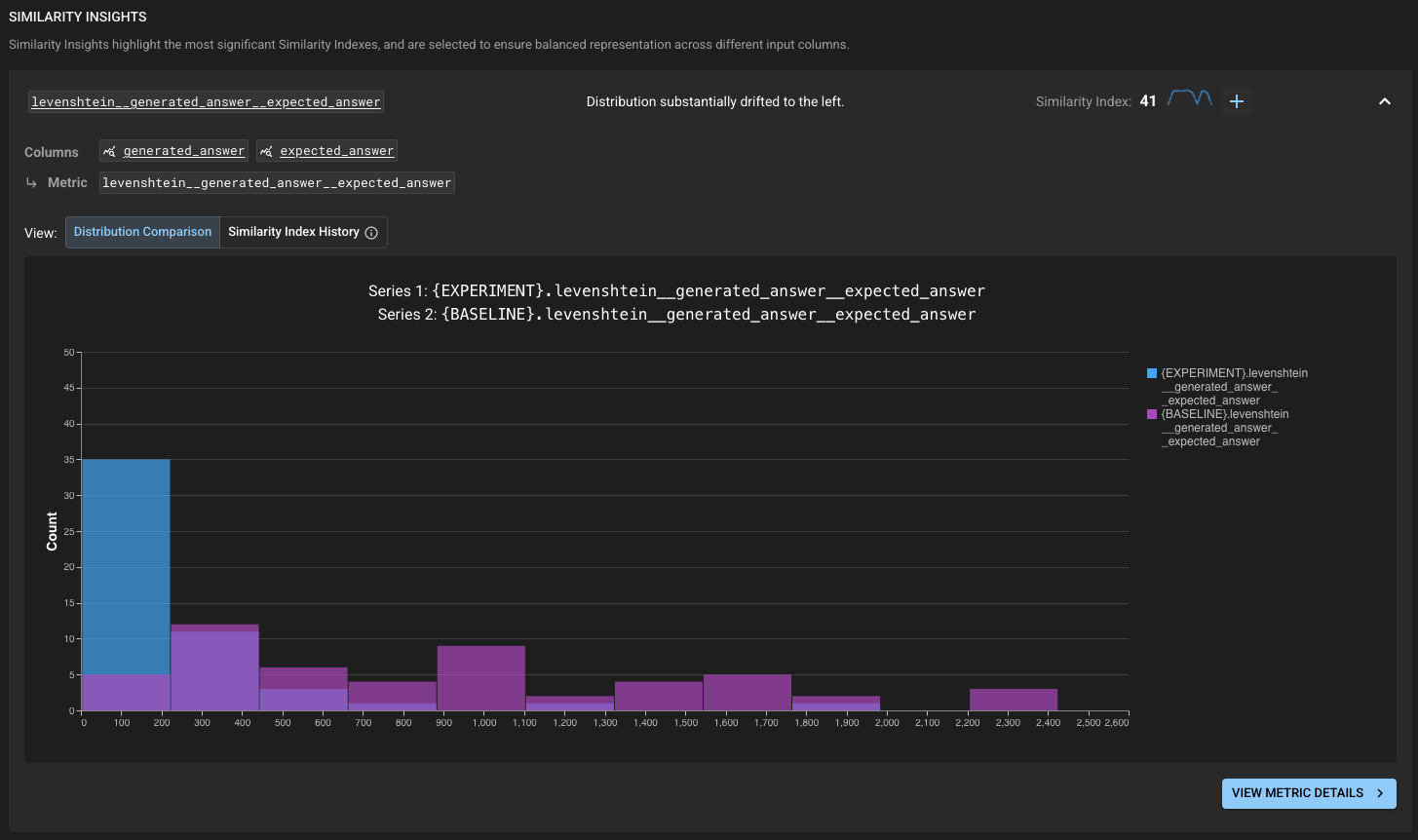Screen dimensions: 1418x840
Task: Click the purple BASELINE legend swatch
Action: [1152, 414]
